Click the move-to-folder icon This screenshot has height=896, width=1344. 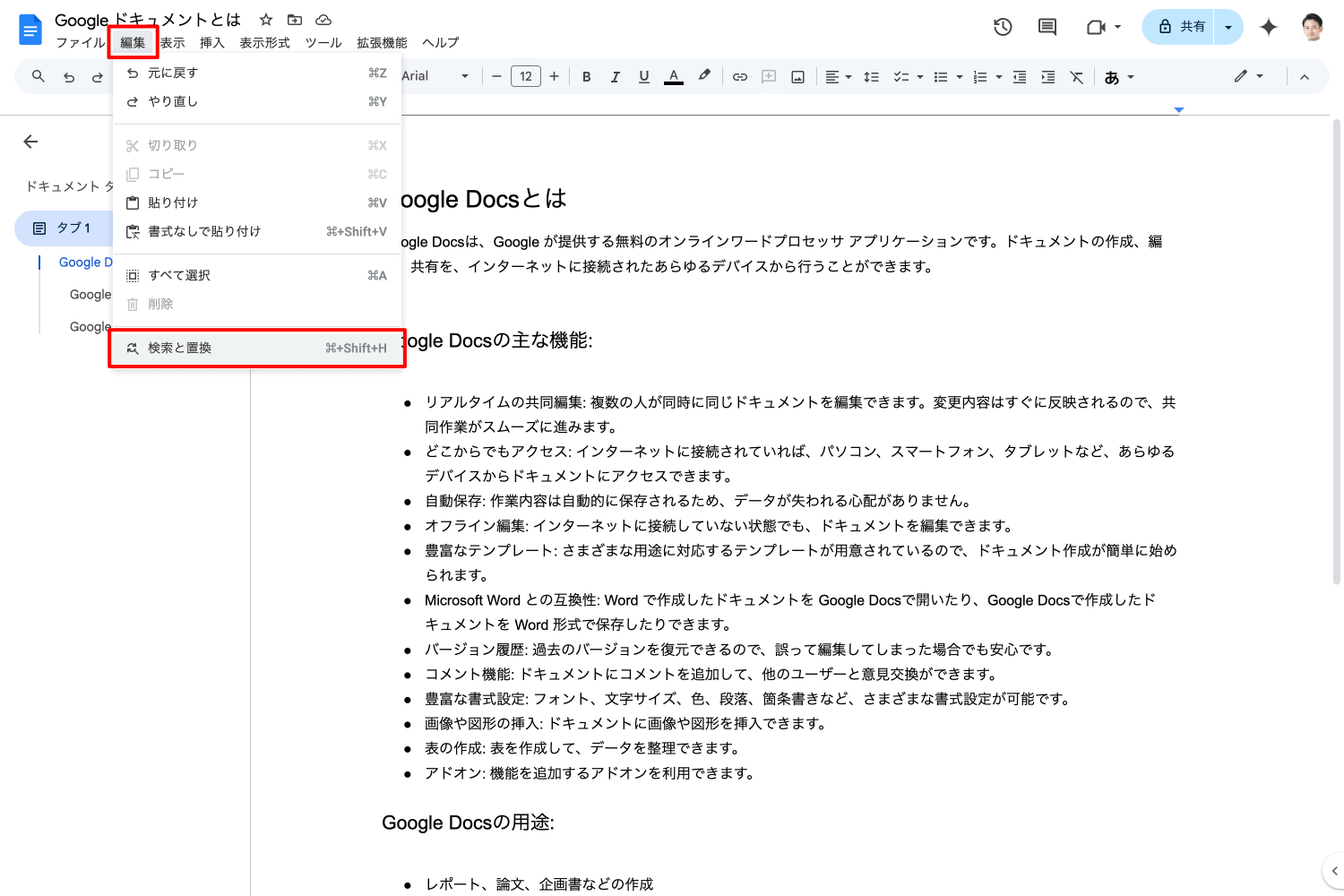click(295, 20)
